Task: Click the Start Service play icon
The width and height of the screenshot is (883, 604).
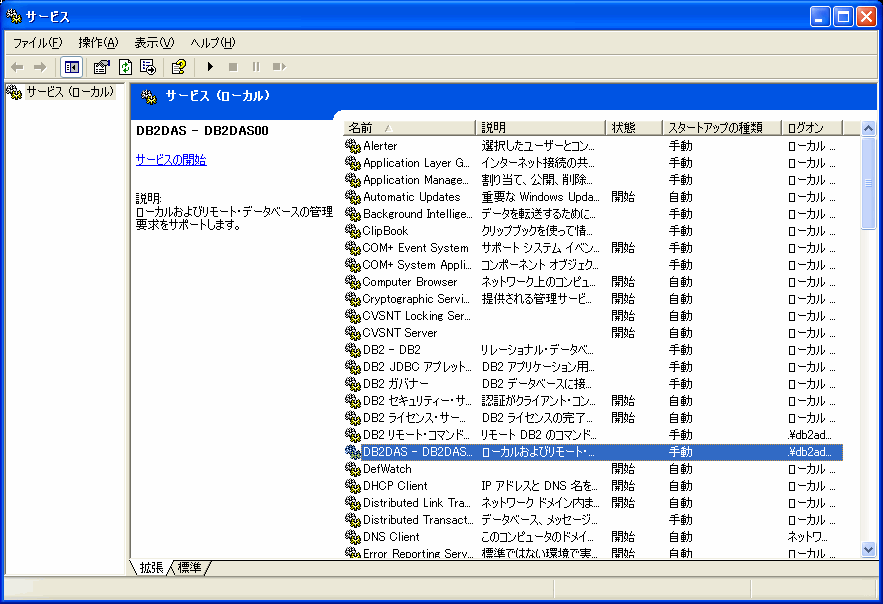Action: point(210,66)
